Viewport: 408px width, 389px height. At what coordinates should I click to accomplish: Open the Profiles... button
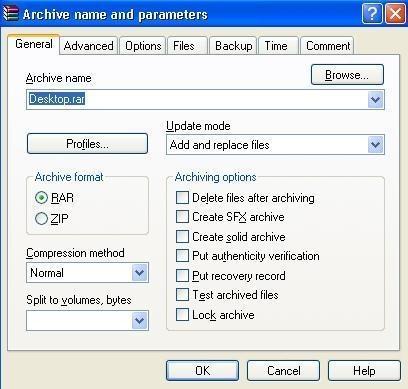87,144
